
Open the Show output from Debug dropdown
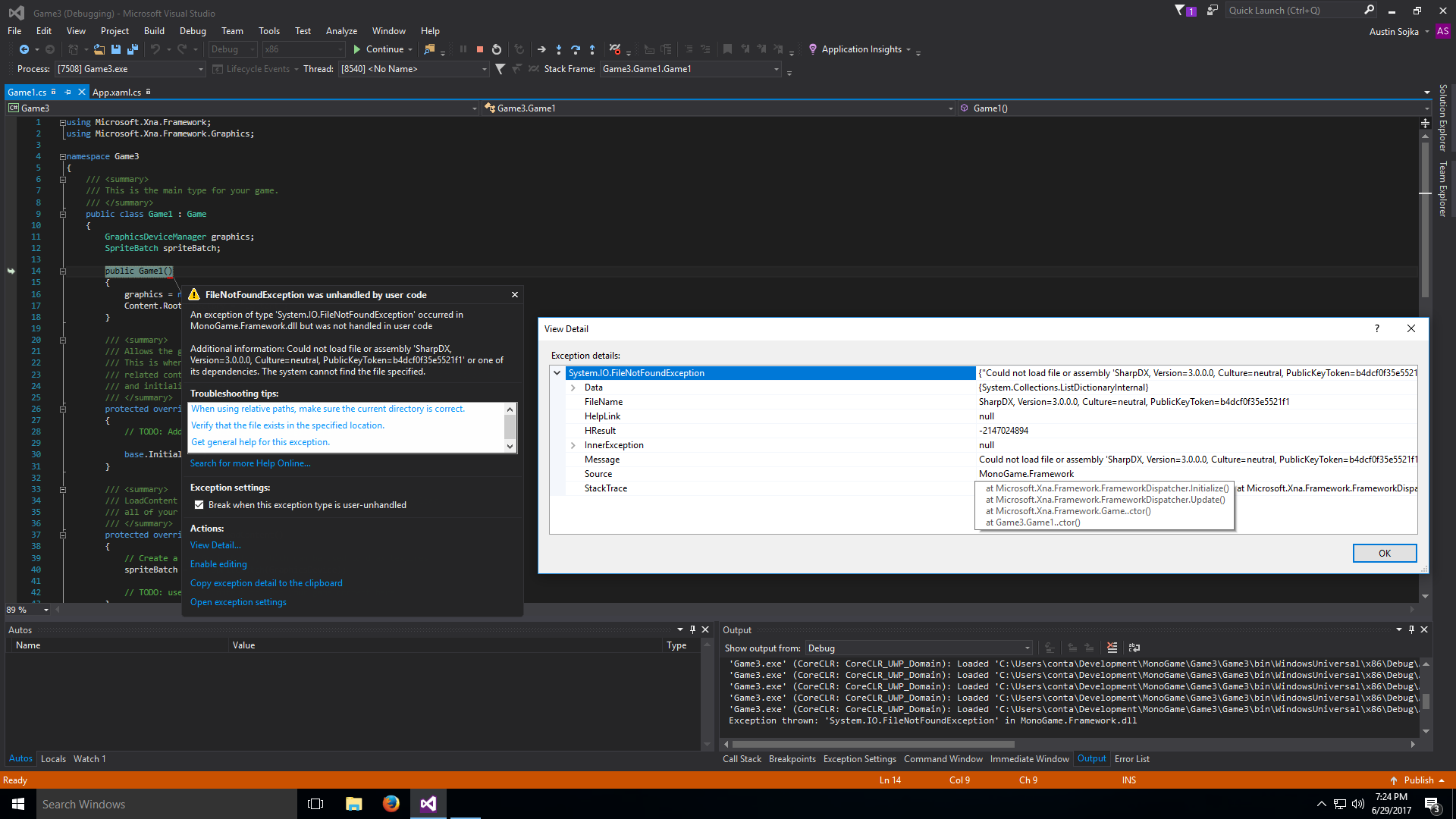1028,648
